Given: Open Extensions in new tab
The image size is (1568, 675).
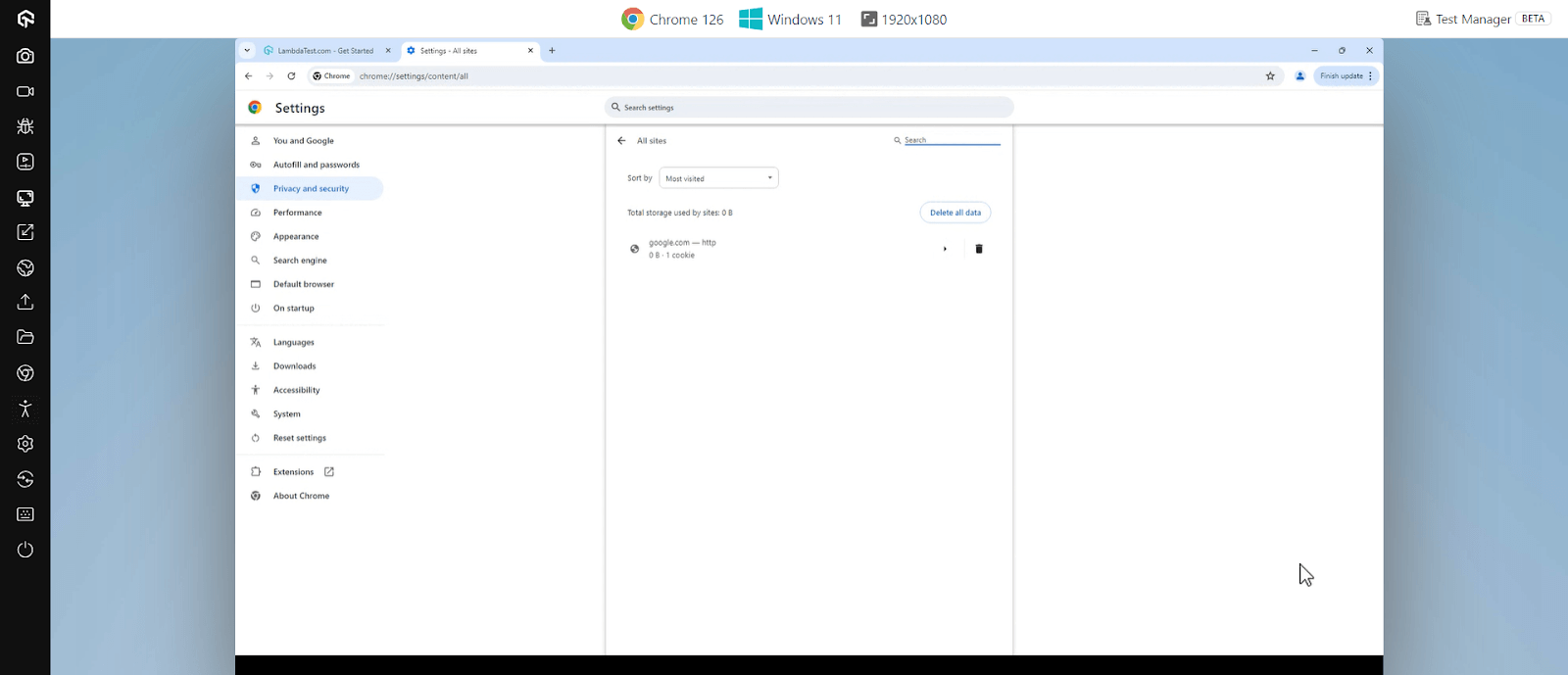Looking at the screenshot, I should coord(304,472).
